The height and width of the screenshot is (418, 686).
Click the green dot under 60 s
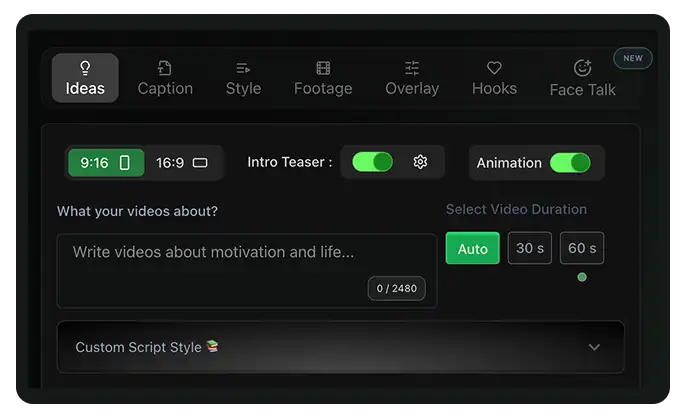point(582,277)
